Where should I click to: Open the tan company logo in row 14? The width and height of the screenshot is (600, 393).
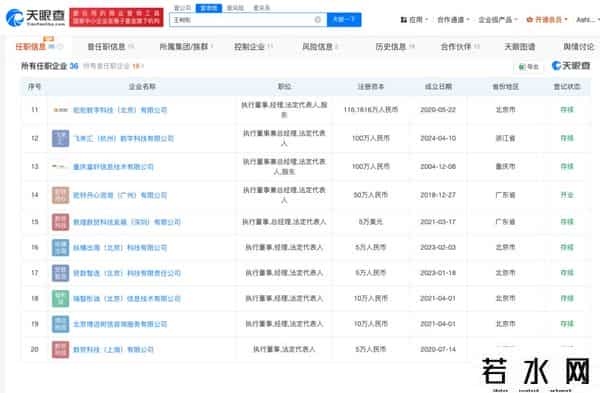tap(60, 195)
